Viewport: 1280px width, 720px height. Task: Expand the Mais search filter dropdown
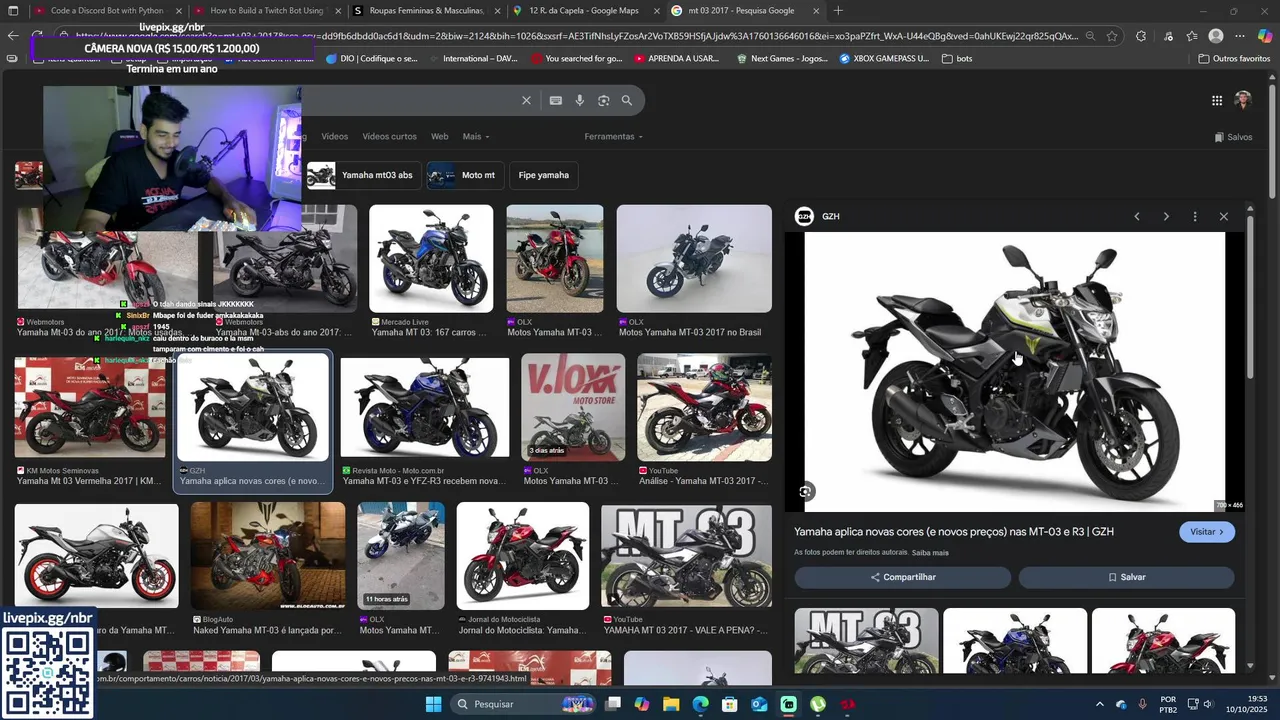(475, 136)
